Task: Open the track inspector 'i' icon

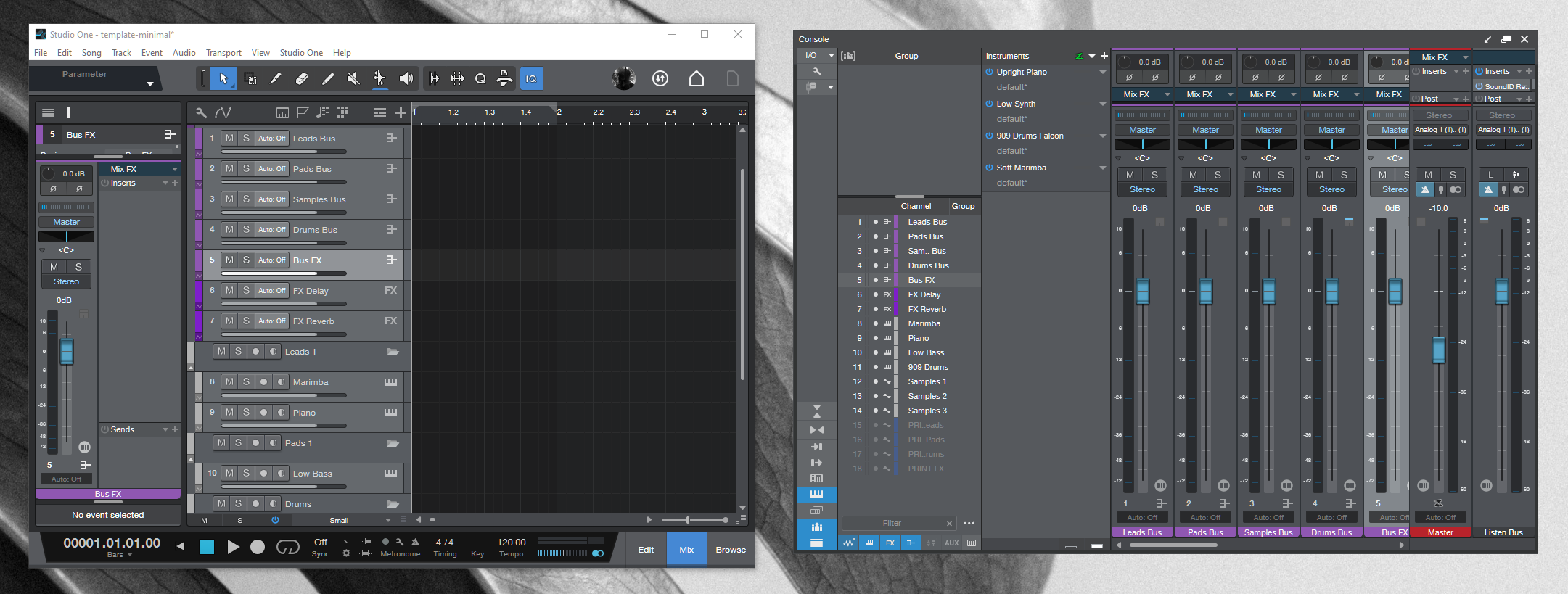Action: click(x=68, y=112)
